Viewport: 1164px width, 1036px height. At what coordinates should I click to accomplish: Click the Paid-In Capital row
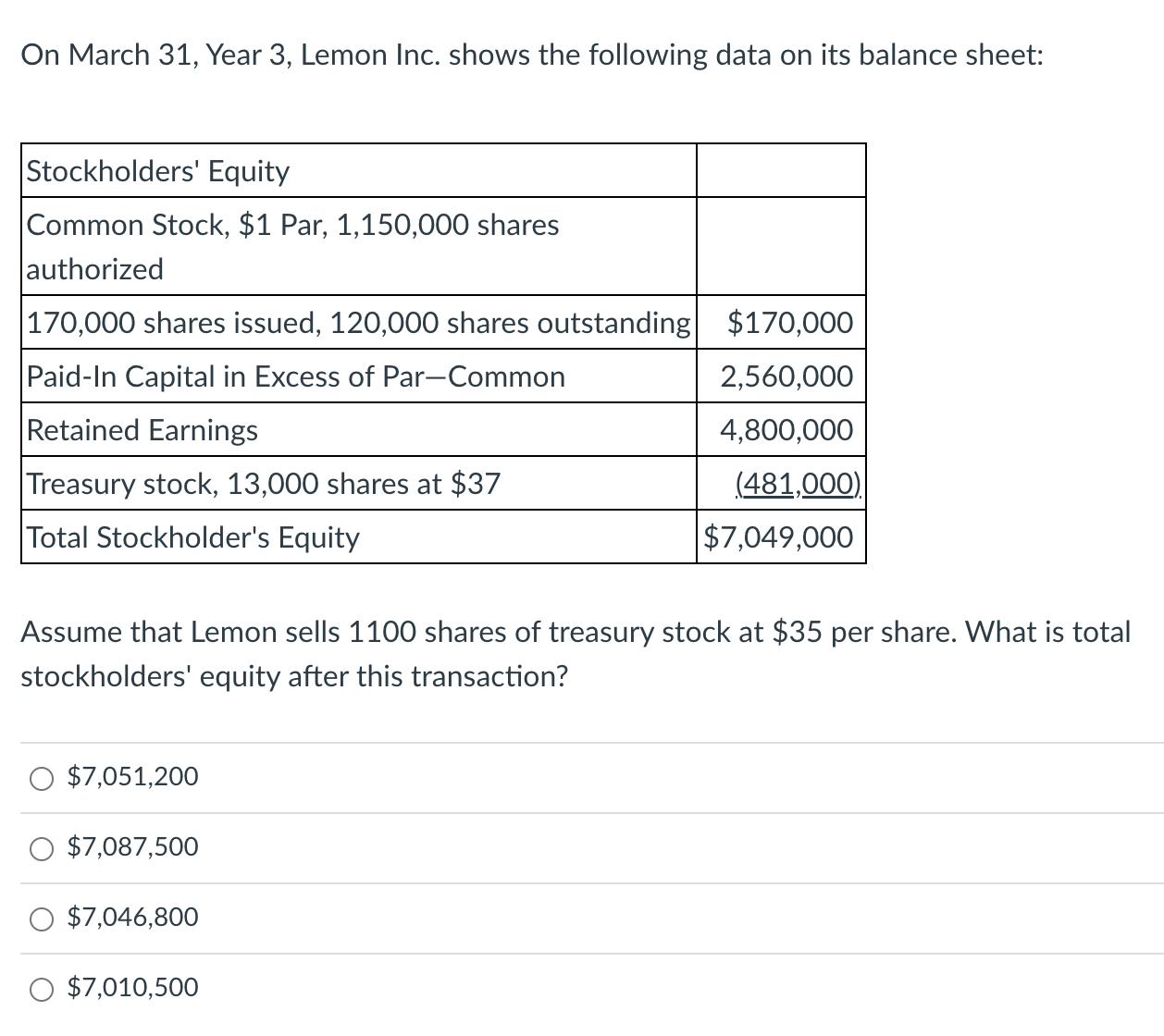coord(295,376)
